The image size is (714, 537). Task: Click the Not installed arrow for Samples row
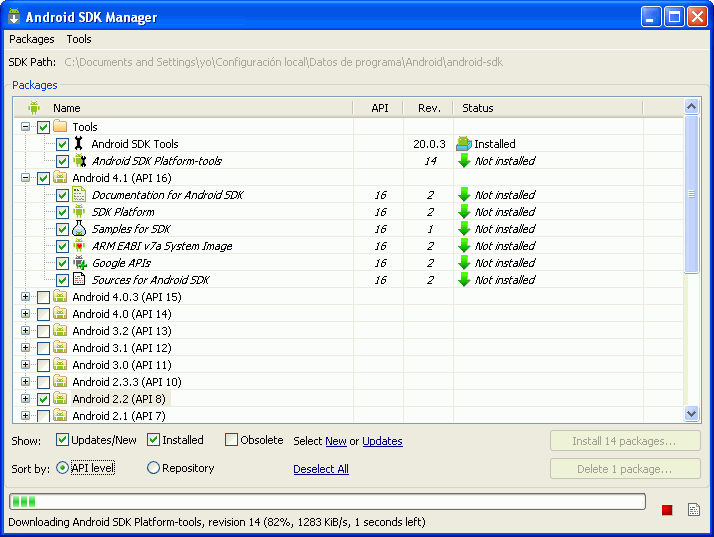pyautogui.click(x=464, y=228)
